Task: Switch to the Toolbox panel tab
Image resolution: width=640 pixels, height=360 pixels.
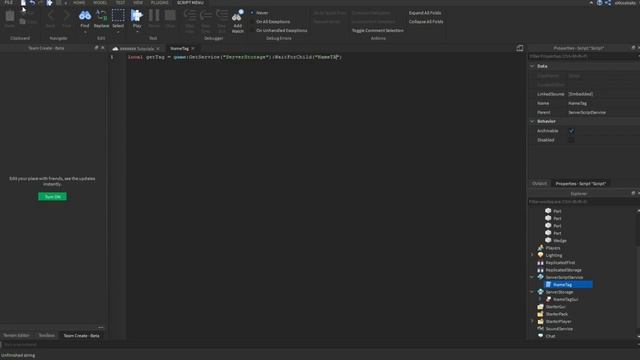Action: 47,336
